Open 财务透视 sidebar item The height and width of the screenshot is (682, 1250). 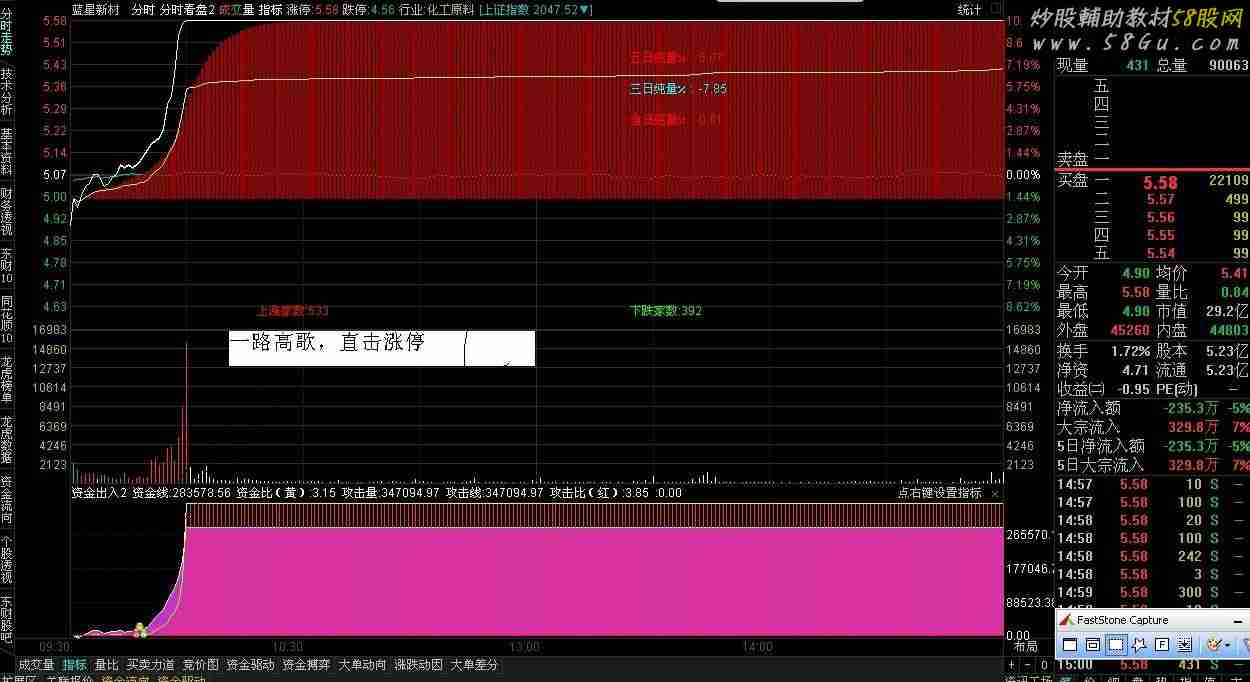(7, 211)
